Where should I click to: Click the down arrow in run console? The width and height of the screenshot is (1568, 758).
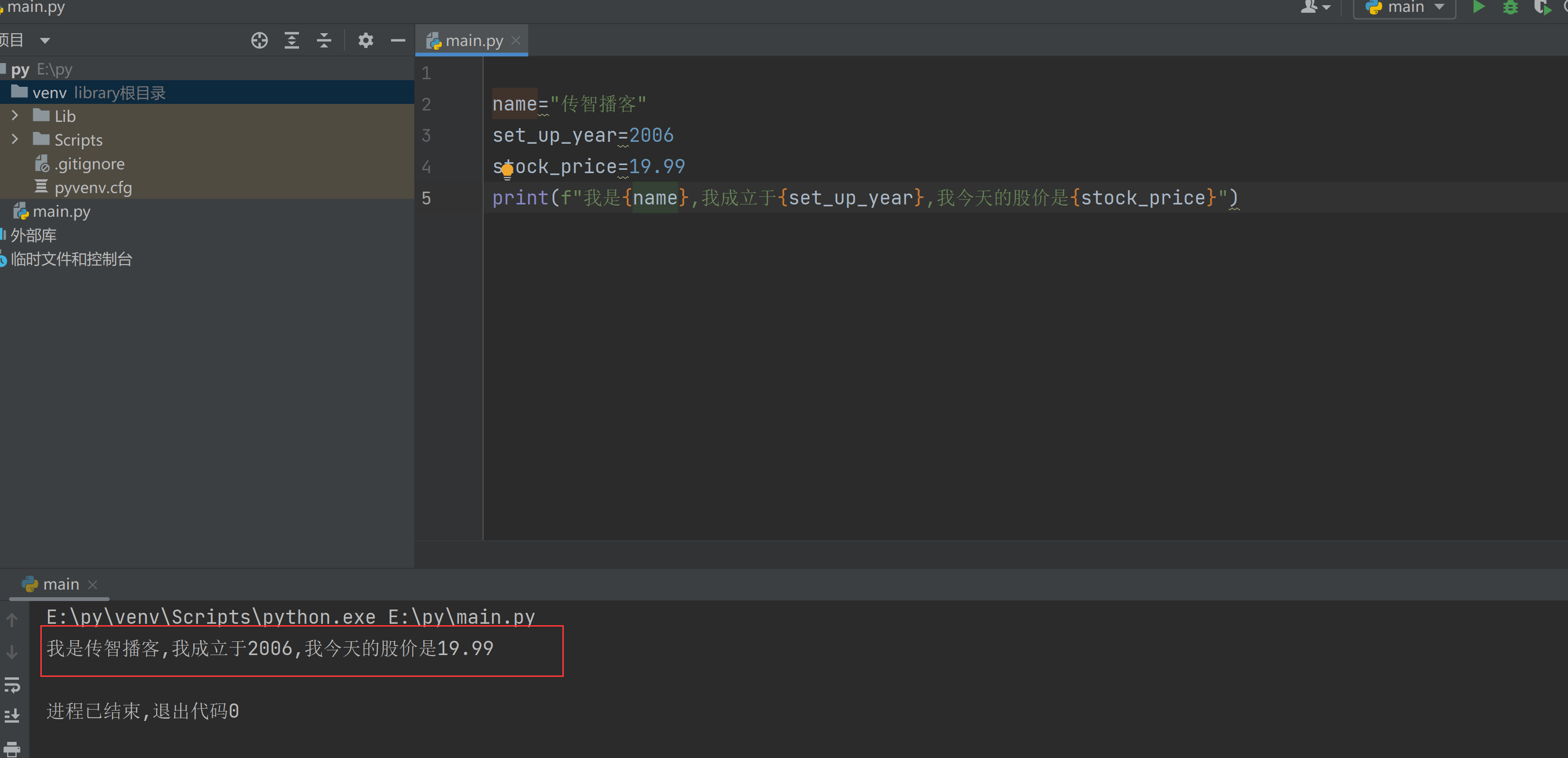click(x=12, y=652)
